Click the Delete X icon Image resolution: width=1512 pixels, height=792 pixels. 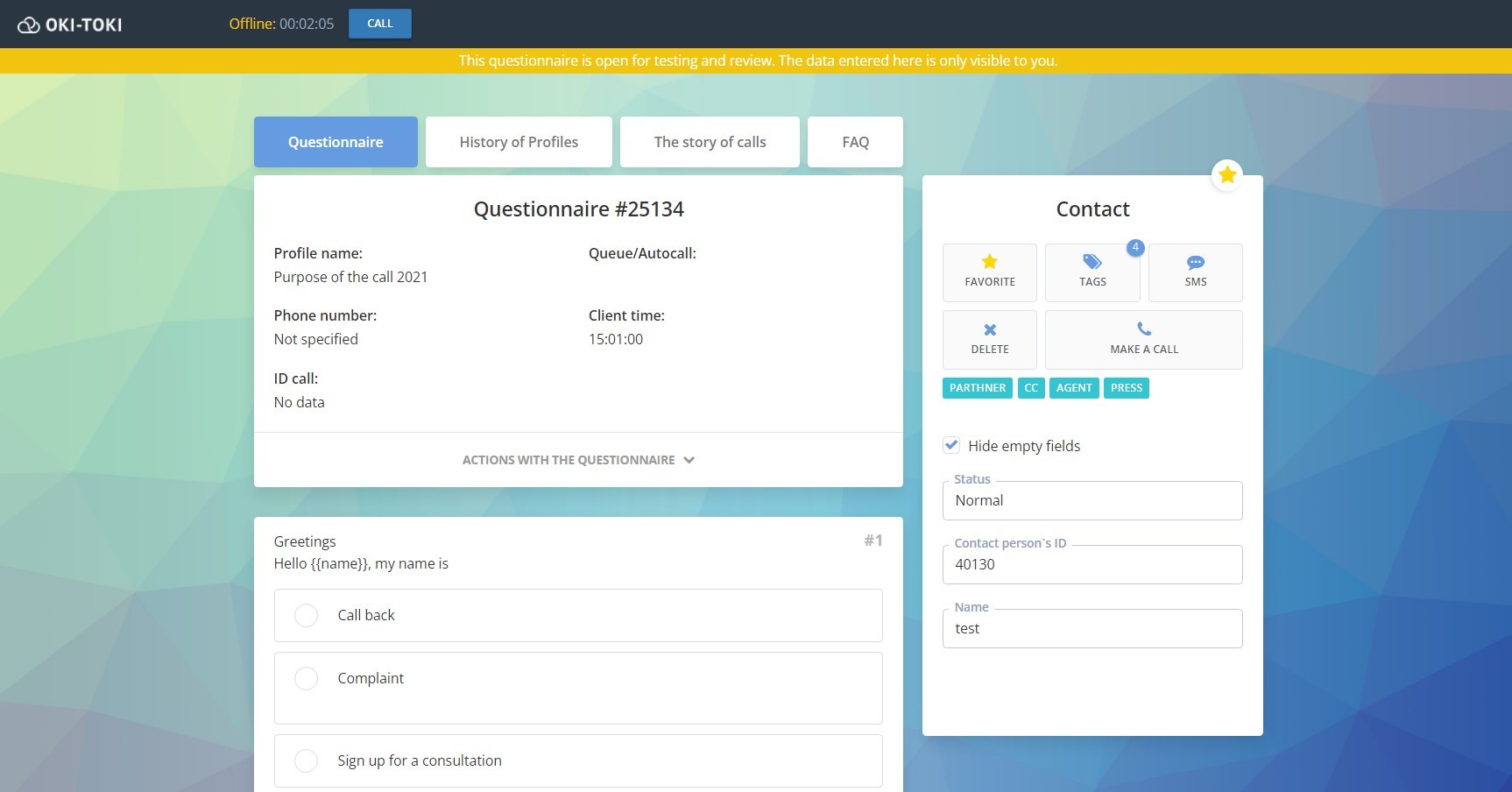(989, 329)
